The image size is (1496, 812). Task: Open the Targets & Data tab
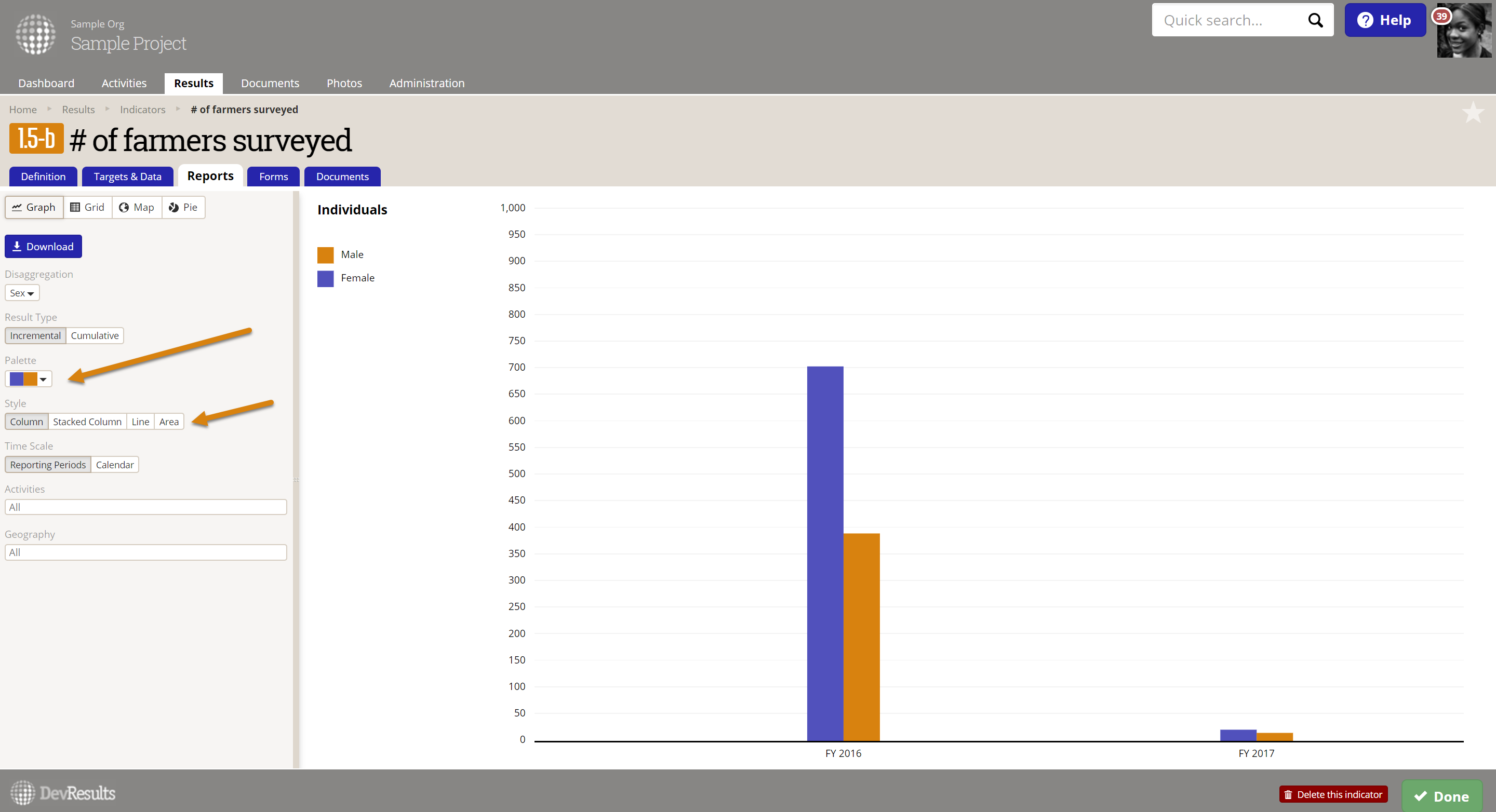click(127, 177)
